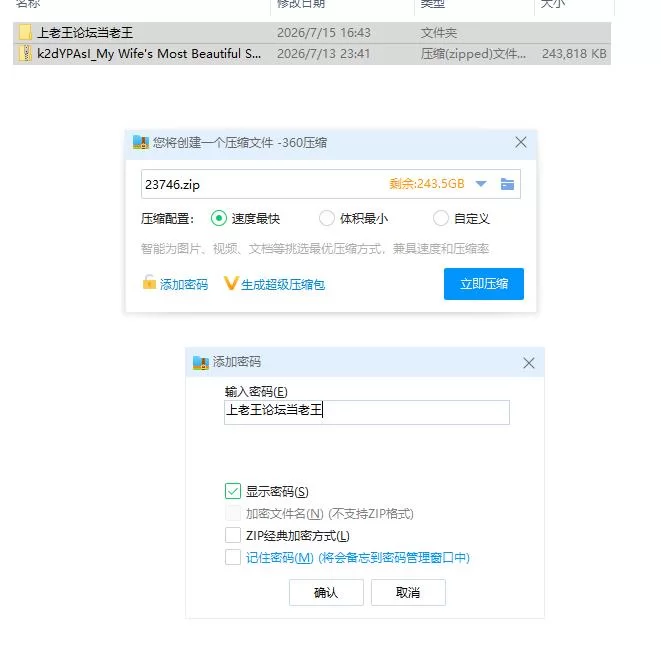
Task: Select the 自定义 radio option
Action: (440, 219)
